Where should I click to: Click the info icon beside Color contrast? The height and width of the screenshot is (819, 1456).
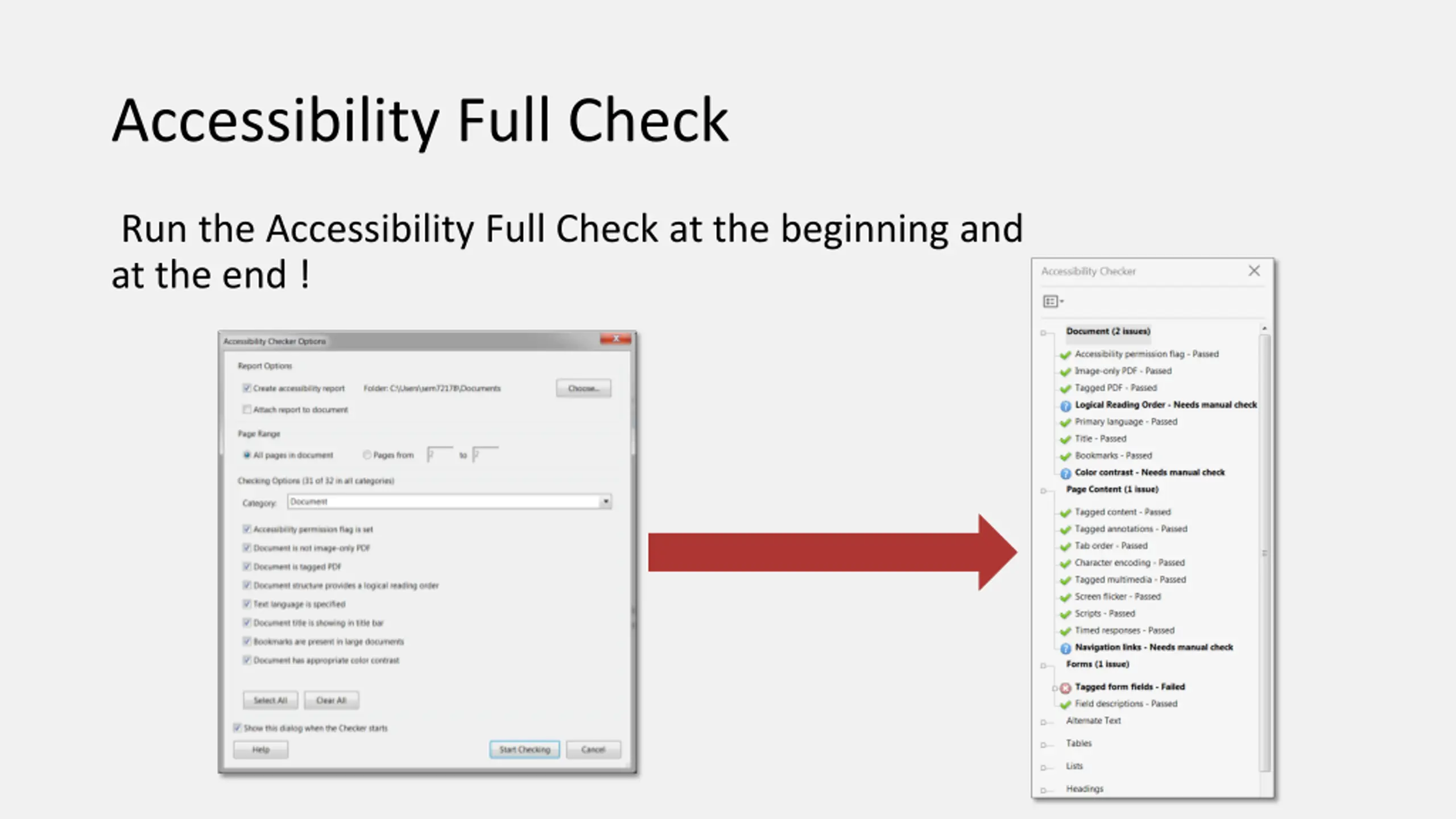point(1065,473)
